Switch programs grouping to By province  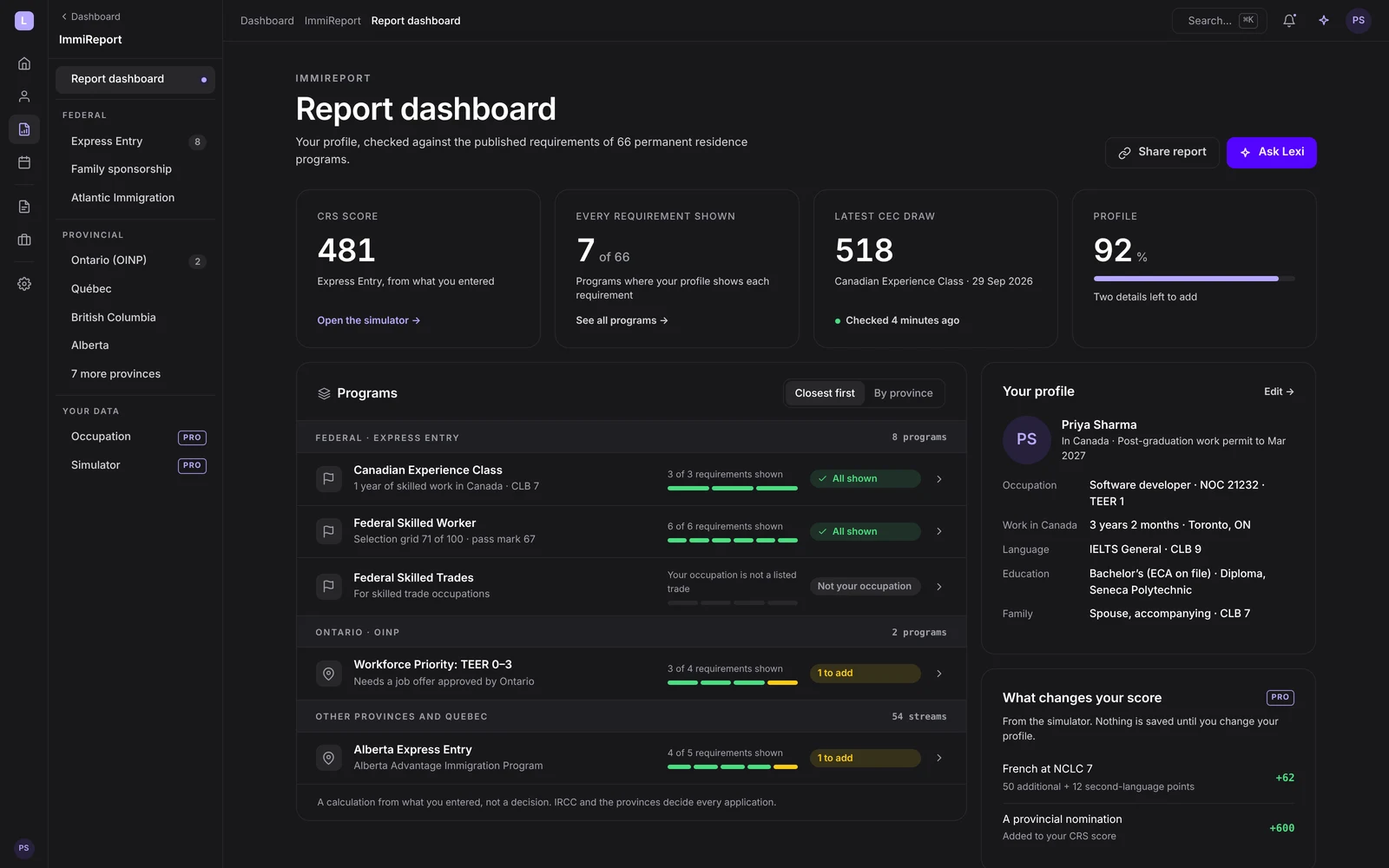(x=903, y=393)
